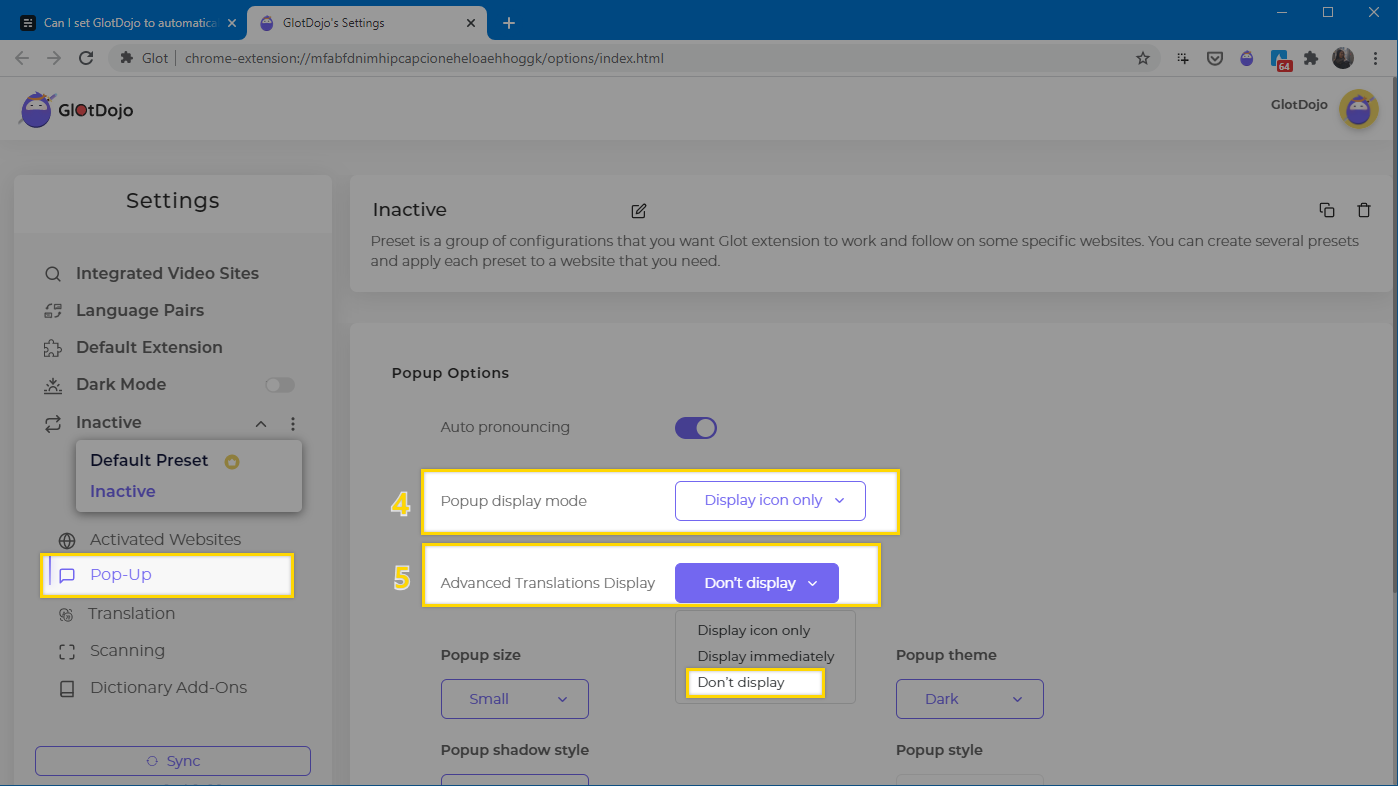Click the Scanning frame icon
The image size is (1398, 786).
tap(67, 652)
